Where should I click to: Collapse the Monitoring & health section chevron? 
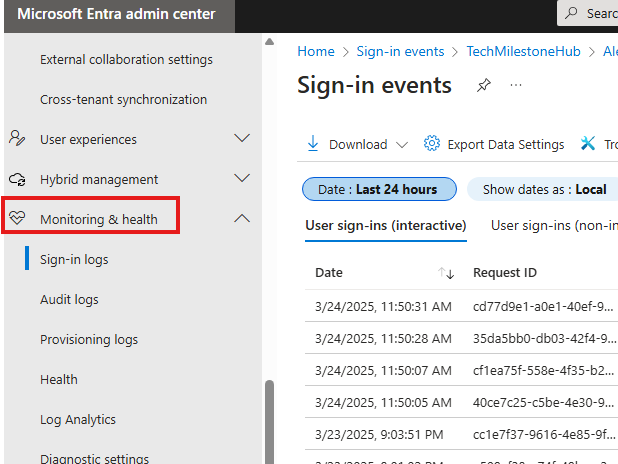point(241,219)
